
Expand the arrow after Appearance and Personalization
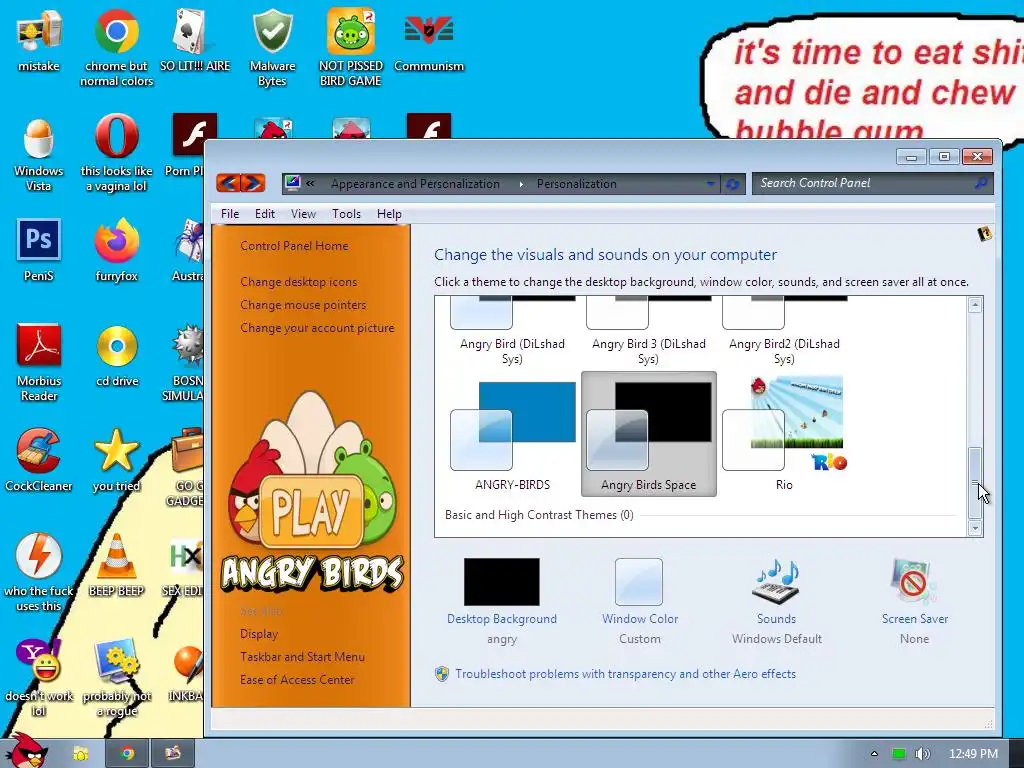pyautogui.click(x=520, y=184)
